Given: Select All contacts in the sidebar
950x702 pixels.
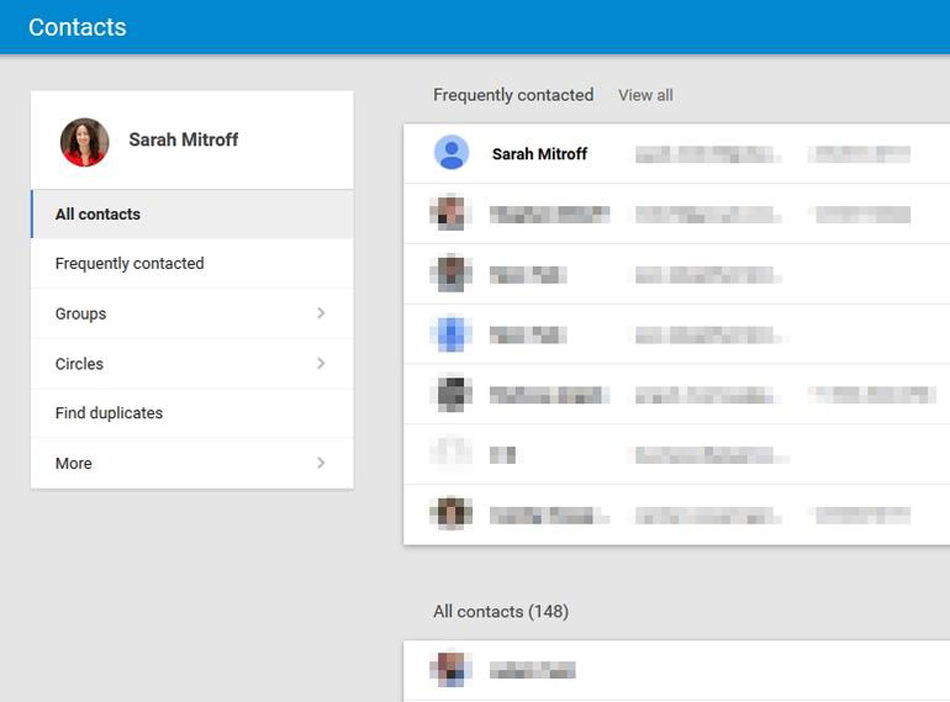Looking at the screenshot, I should click(98, 214).
